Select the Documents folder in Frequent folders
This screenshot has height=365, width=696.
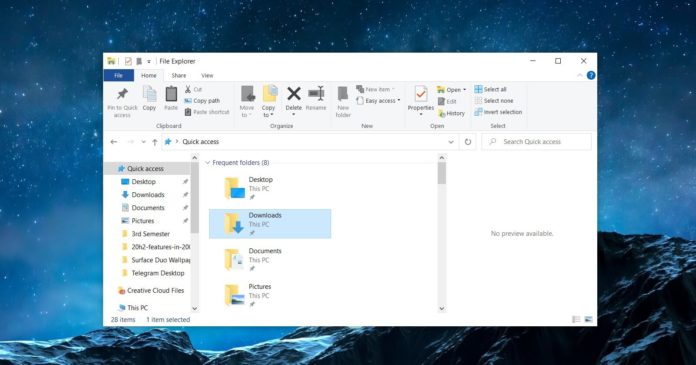click(x=270, y=259)
